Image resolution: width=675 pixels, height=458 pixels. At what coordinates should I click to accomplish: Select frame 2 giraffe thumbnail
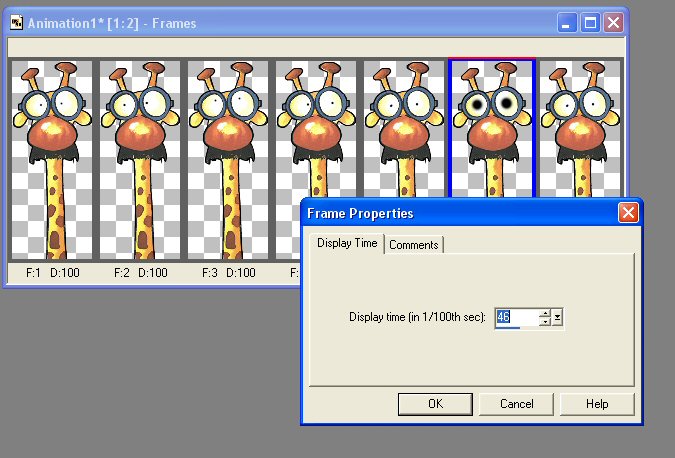pyautogui.click(x=140, y=160)
